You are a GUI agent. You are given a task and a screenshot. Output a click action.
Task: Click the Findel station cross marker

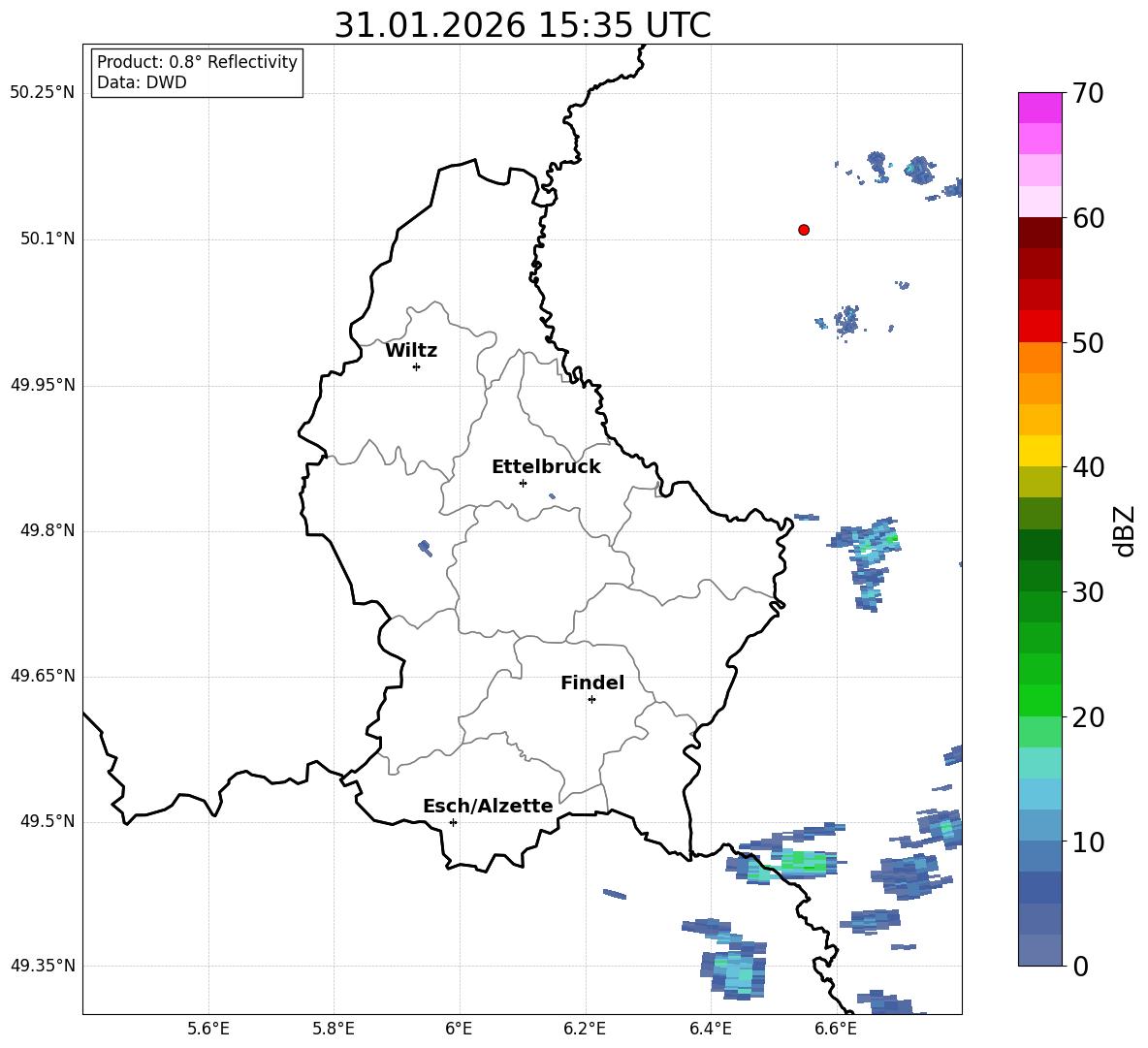[x=591, y=700]
